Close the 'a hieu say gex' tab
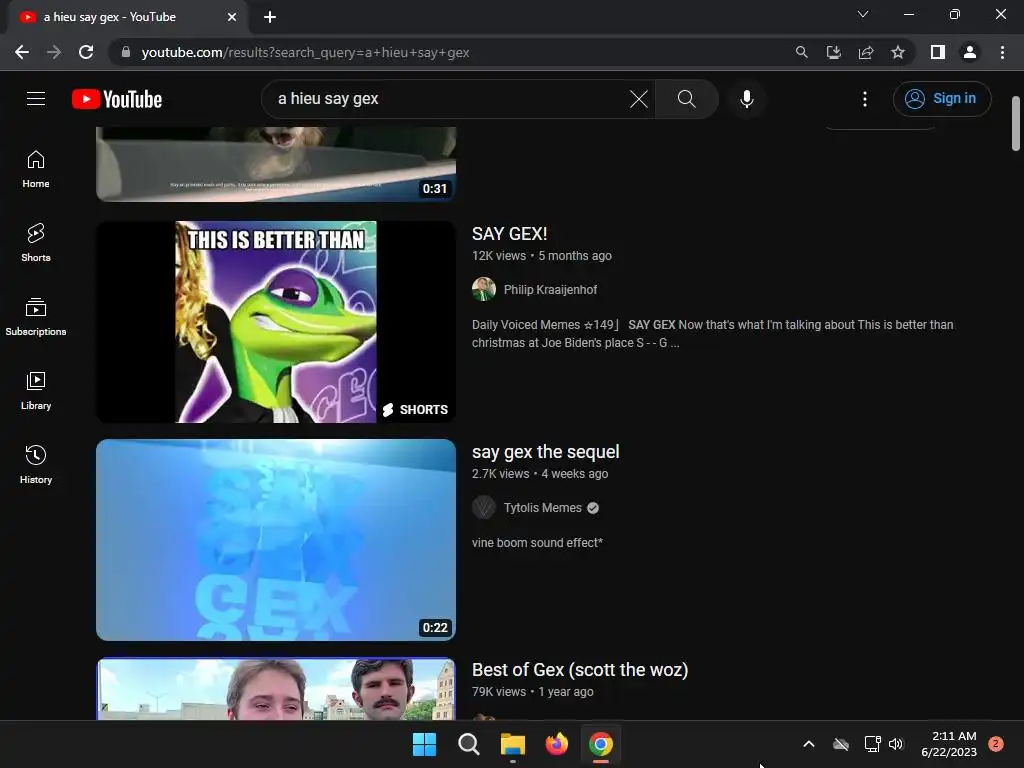 point(232,17)
